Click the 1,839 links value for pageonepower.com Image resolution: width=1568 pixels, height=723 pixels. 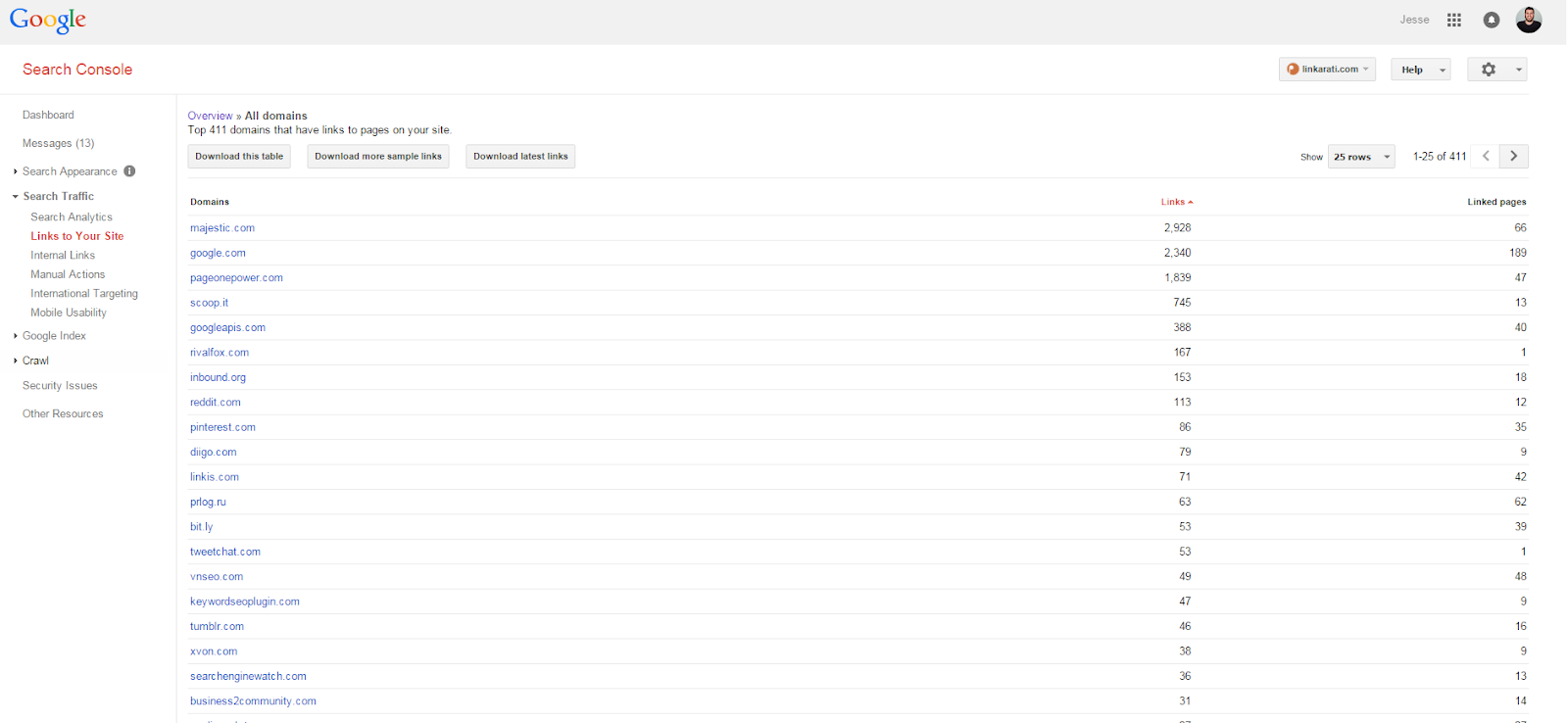(1178, 278)
